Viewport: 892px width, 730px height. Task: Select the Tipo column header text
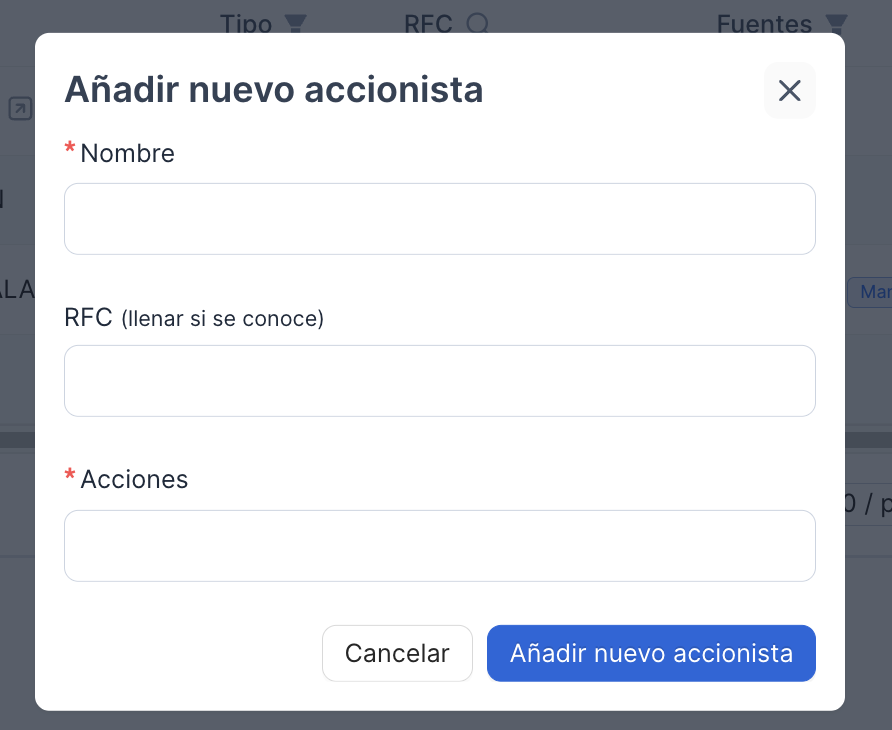click(x=246, y=24)
